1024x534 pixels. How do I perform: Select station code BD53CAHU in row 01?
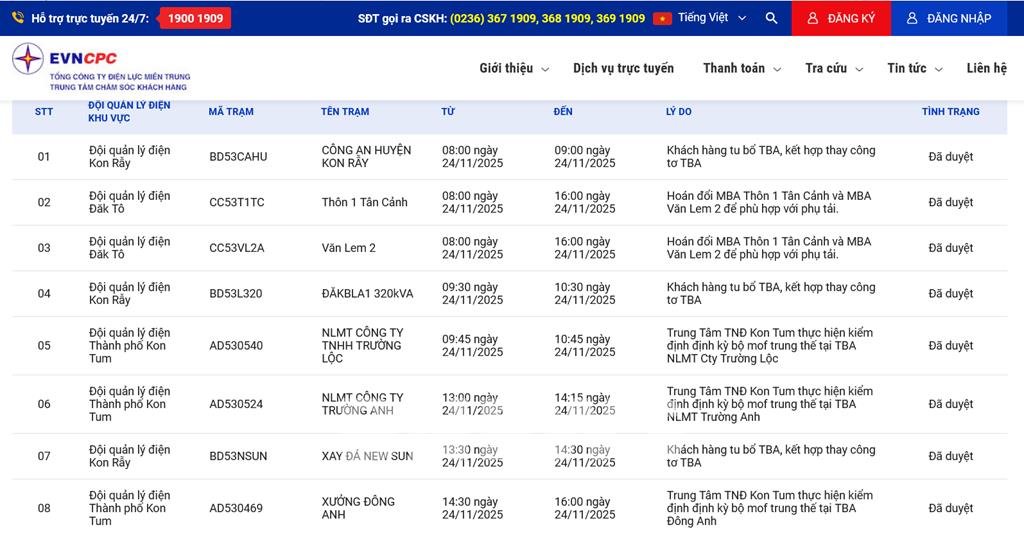point(238,157)
